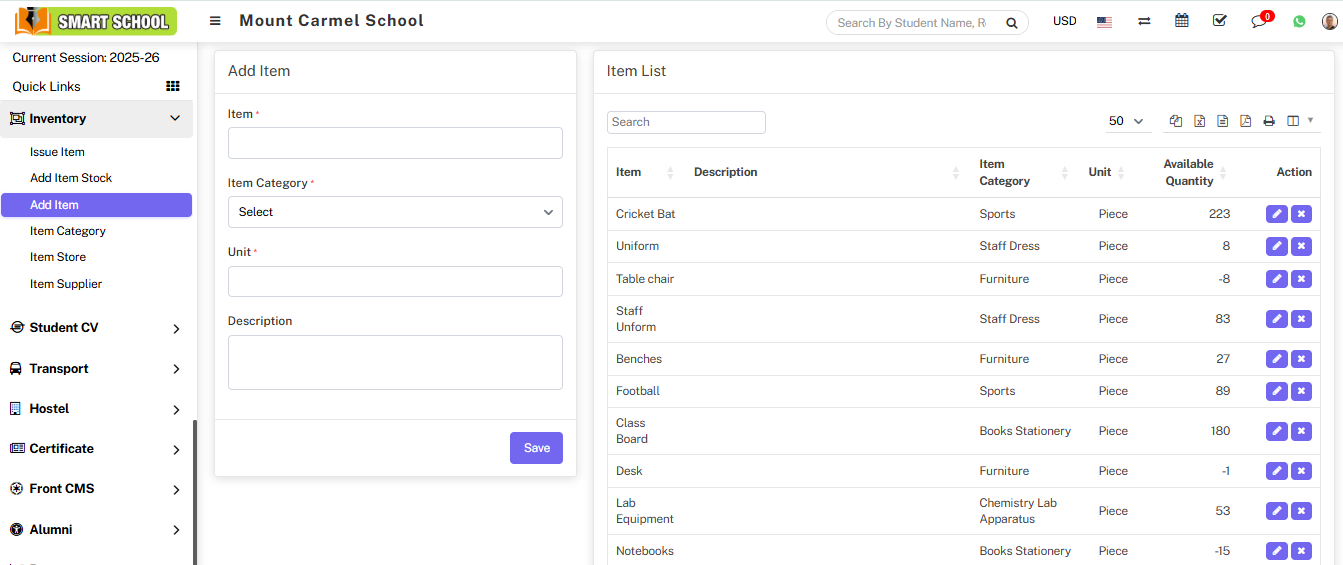The width and height of the screenshot is (1343, 565).
Task: Edit the Cricket Bat item
Action: click(1276, 214)
